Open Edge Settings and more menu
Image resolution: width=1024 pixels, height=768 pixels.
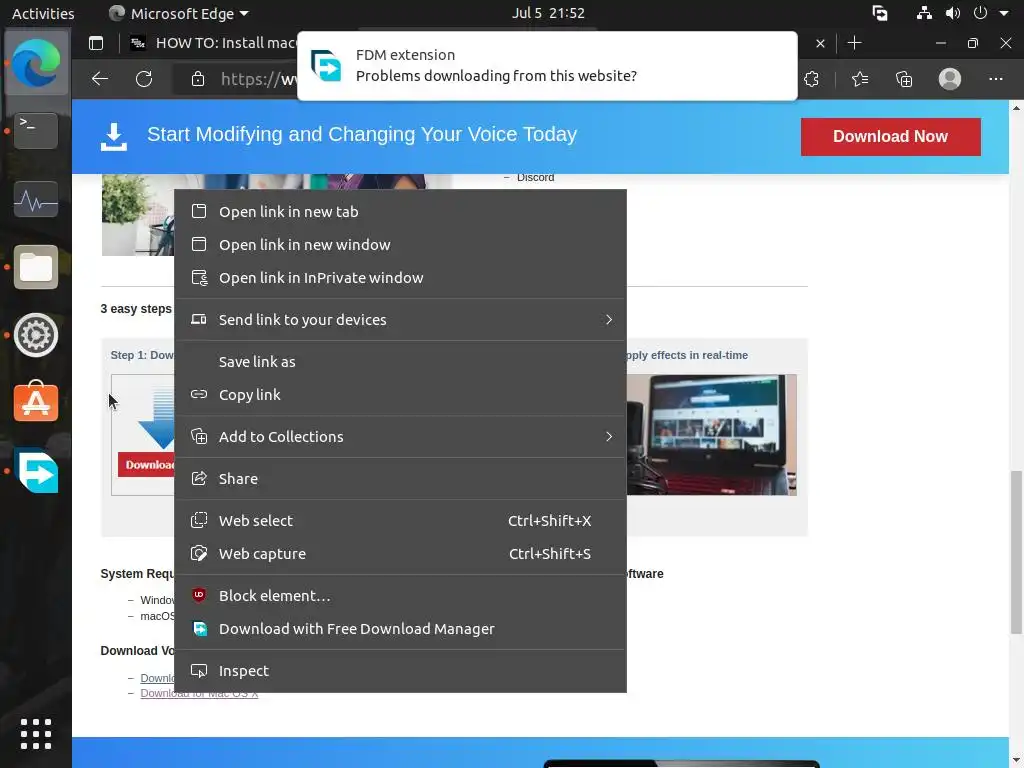(996, 79)
